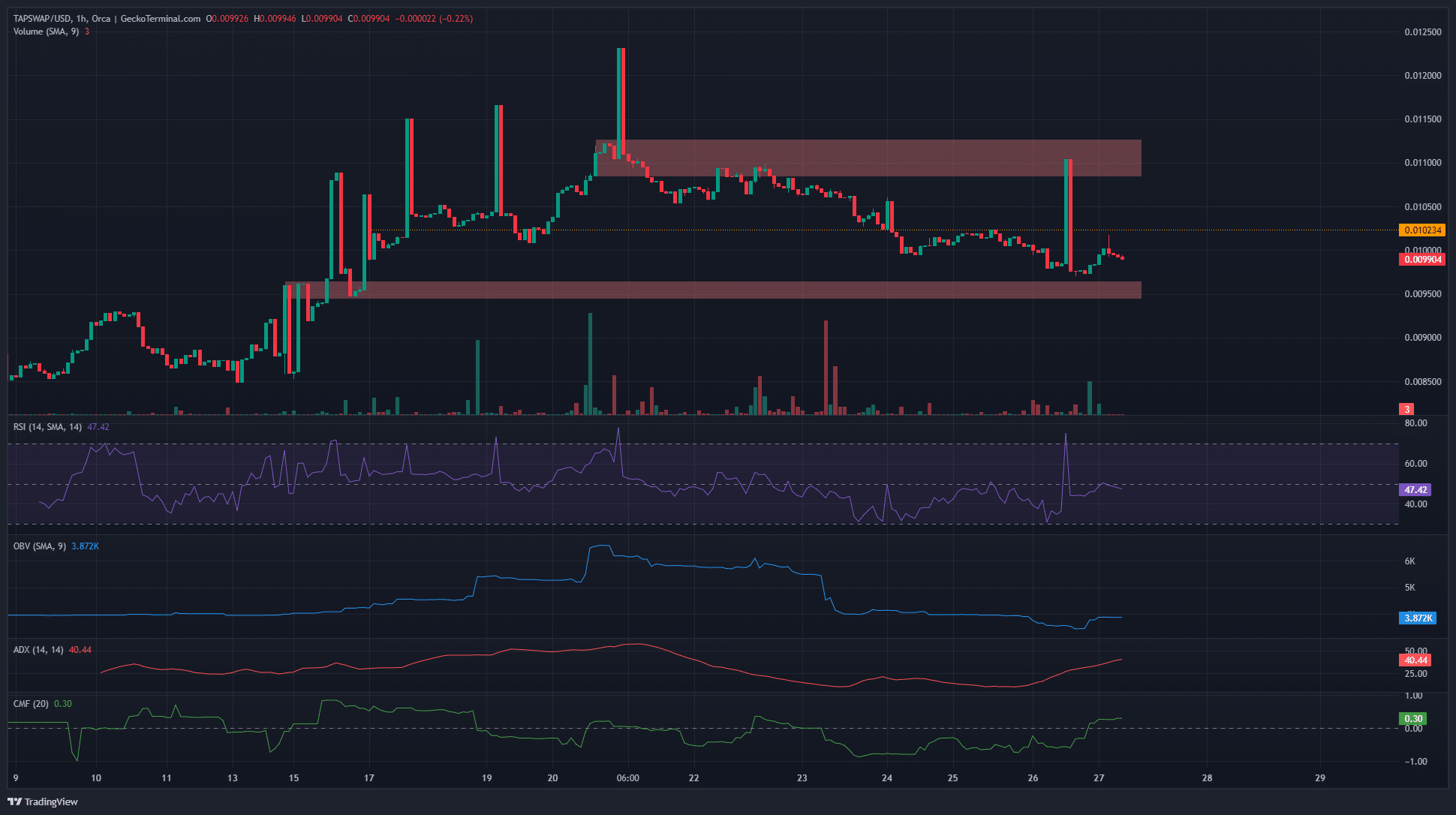Screen dimensions: 1456x815
Task: Select the upper red resistance zone rectangle
Action: pyautogui.click(x=868, y=158)
